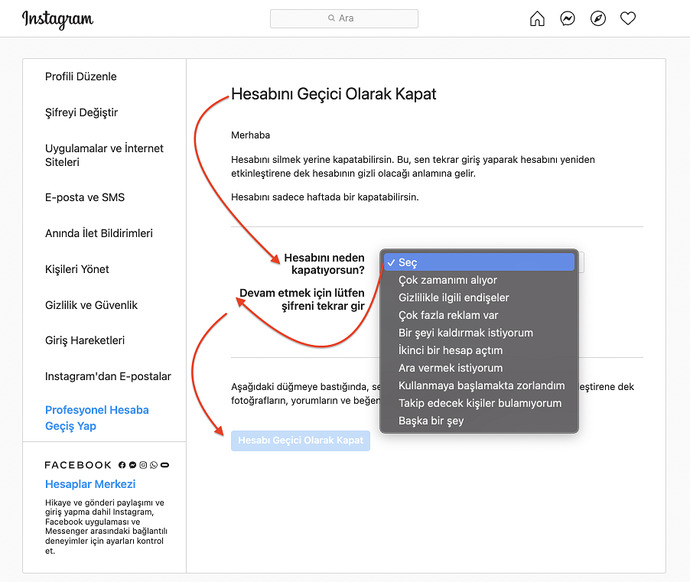The width and height of the screenshot is (690, 582).
Task: Go to Home feed icon
Action: (x=537, y=18)
